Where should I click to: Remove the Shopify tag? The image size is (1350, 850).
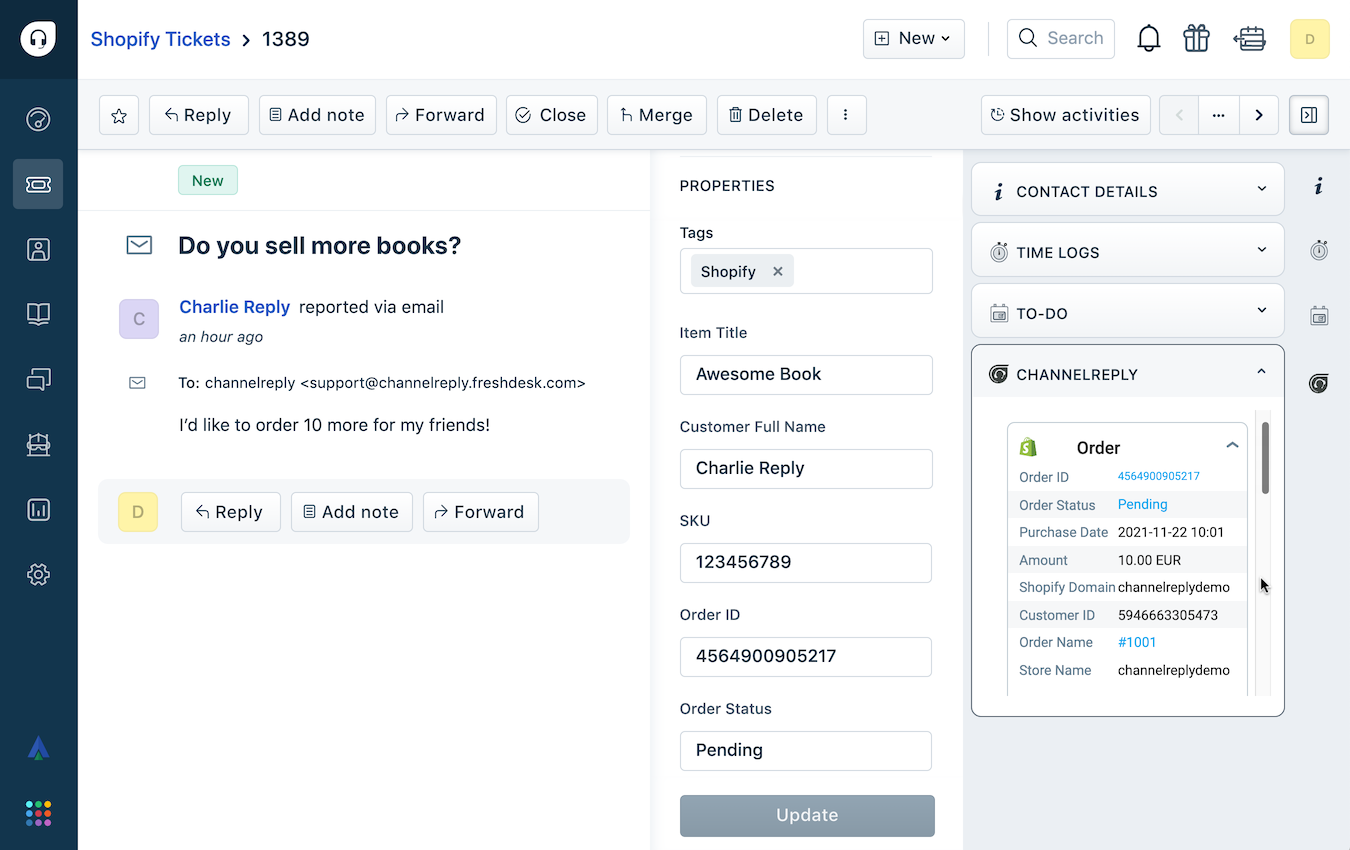778,271
